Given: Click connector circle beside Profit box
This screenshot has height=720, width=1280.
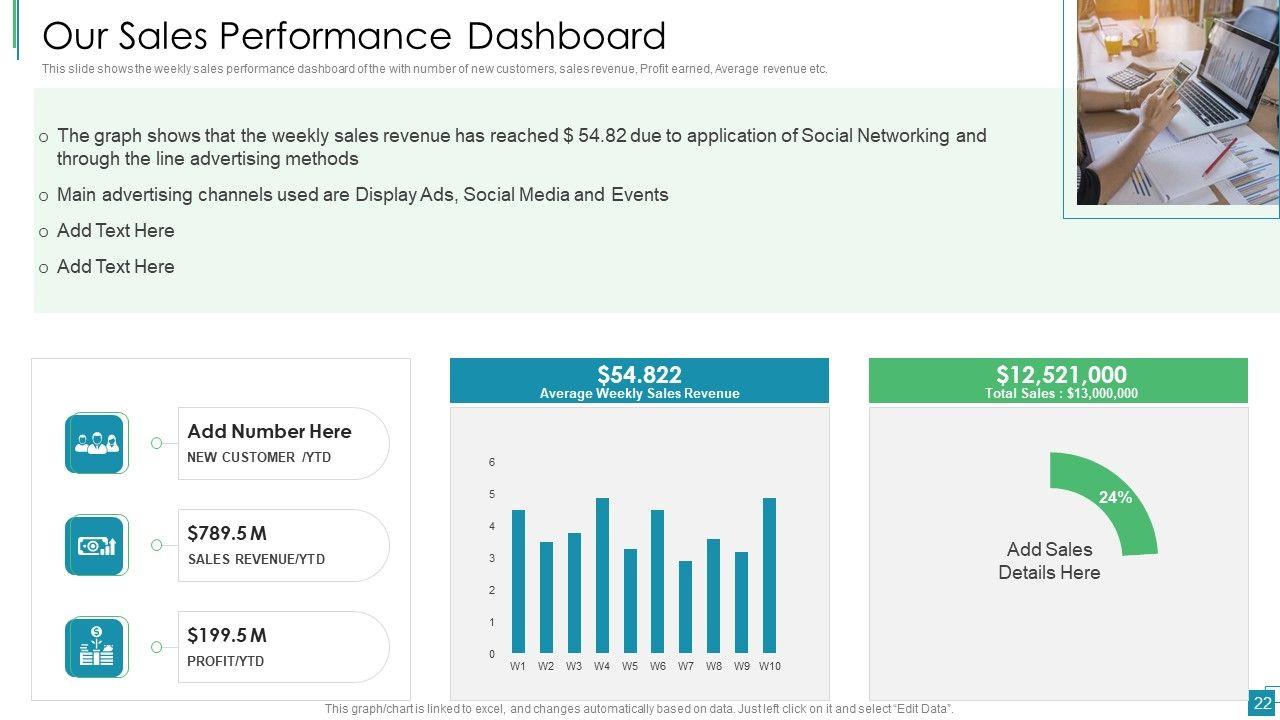Looking at the screenshot, I should pyautogui.click(x=156, y=647).
